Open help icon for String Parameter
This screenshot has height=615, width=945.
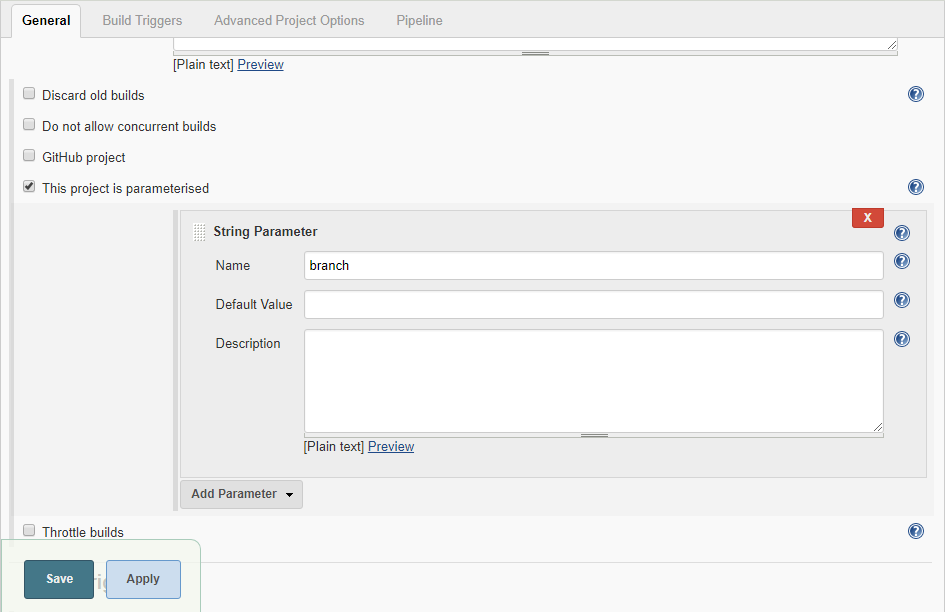902,233
